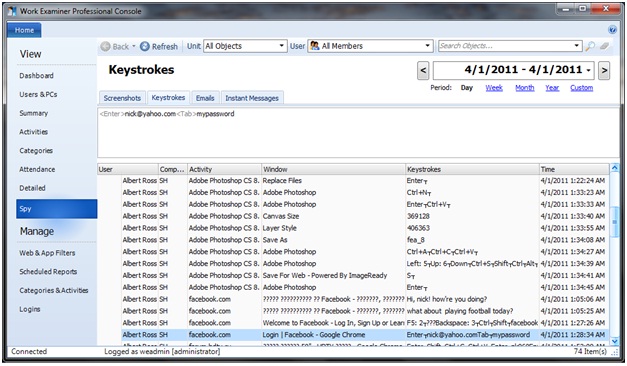Viewport: 627px width, 366px height.
Task: Open the Emails tab
Action: 205,98
